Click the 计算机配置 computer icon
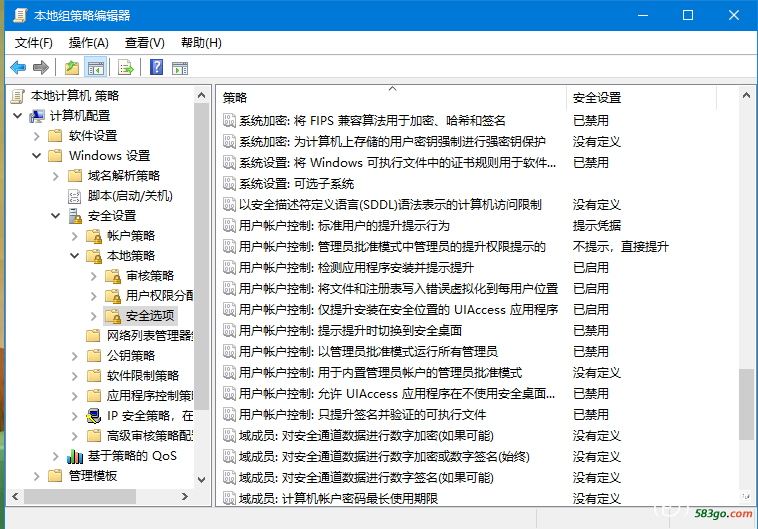The image size is (758, 529). point(37,116)
